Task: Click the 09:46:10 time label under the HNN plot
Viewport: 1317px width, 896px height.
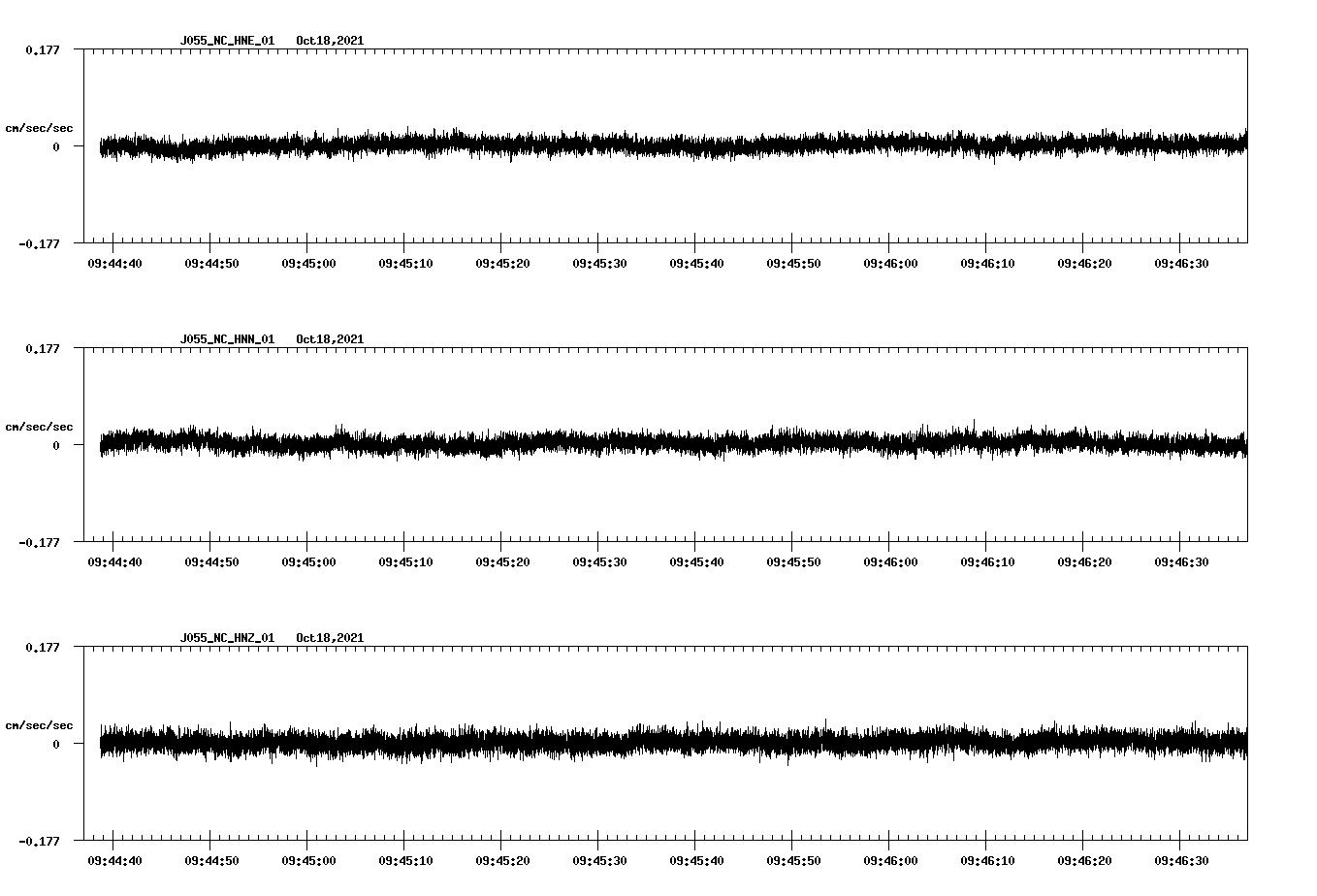Action: 987,561
